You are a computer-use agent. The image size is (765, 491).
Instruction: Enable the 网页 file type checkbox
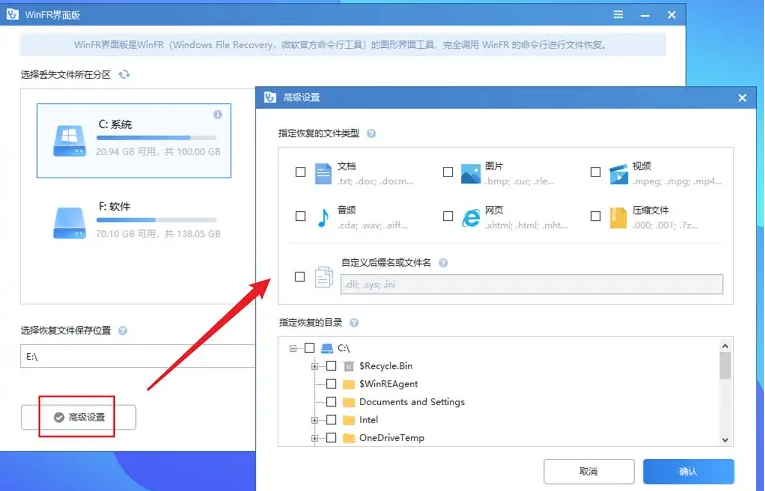click(448, 216)
